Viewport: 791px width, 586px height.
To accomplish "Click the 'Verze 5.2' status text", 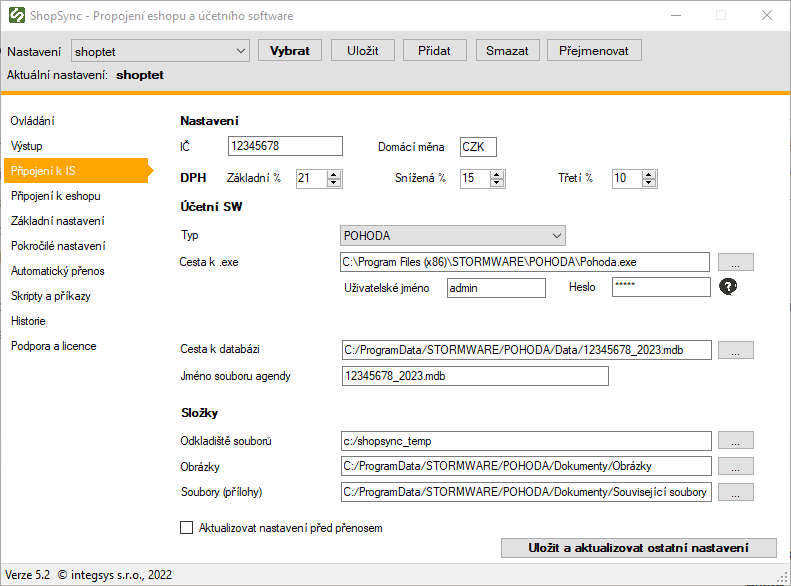I will [x=28, y=575].
